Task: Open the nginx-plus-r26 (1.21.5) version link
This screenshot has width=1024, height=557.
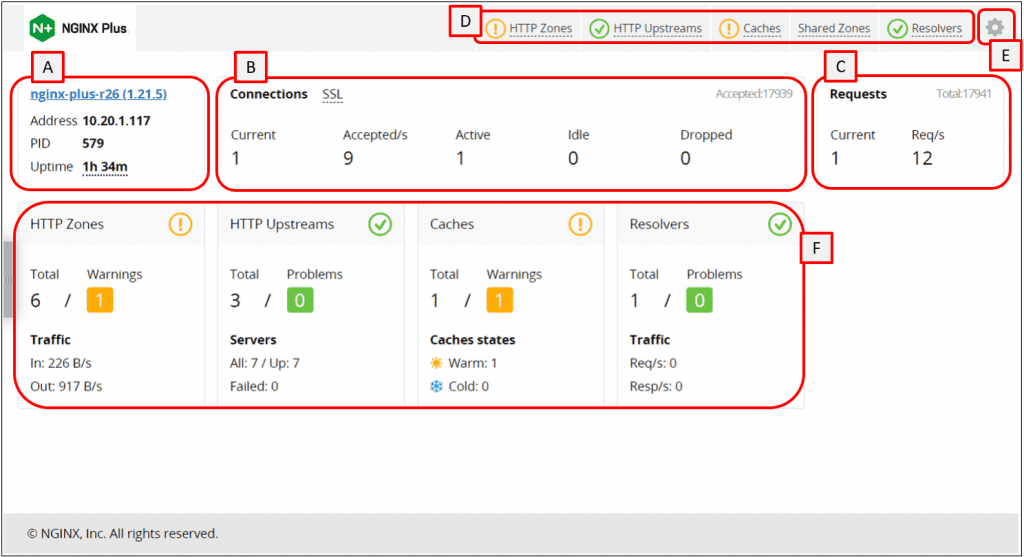Action: pyautogui.click(x=98, y=94)
